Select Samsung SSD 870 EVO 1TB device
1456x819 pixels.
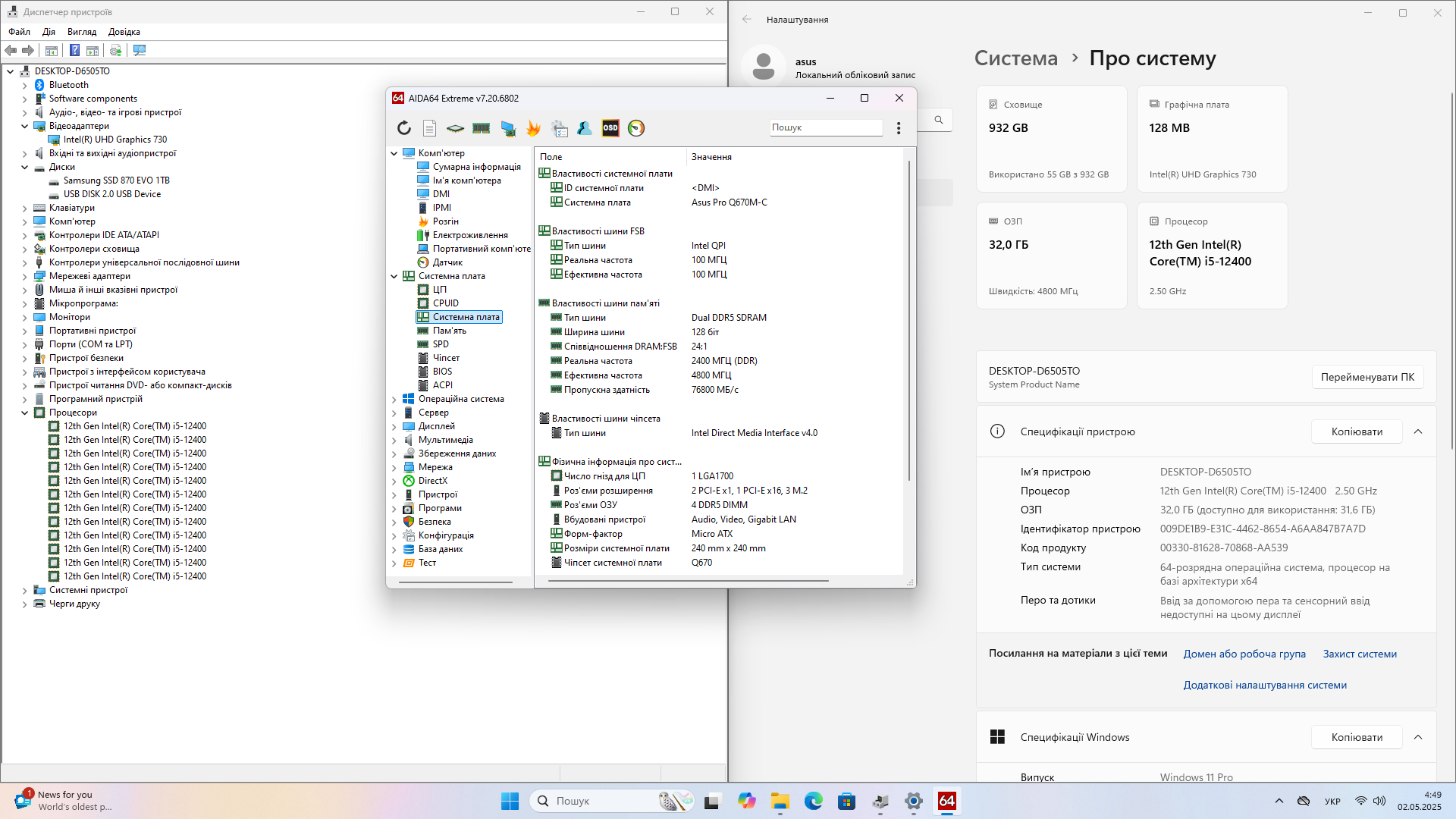tap(117, 180)
